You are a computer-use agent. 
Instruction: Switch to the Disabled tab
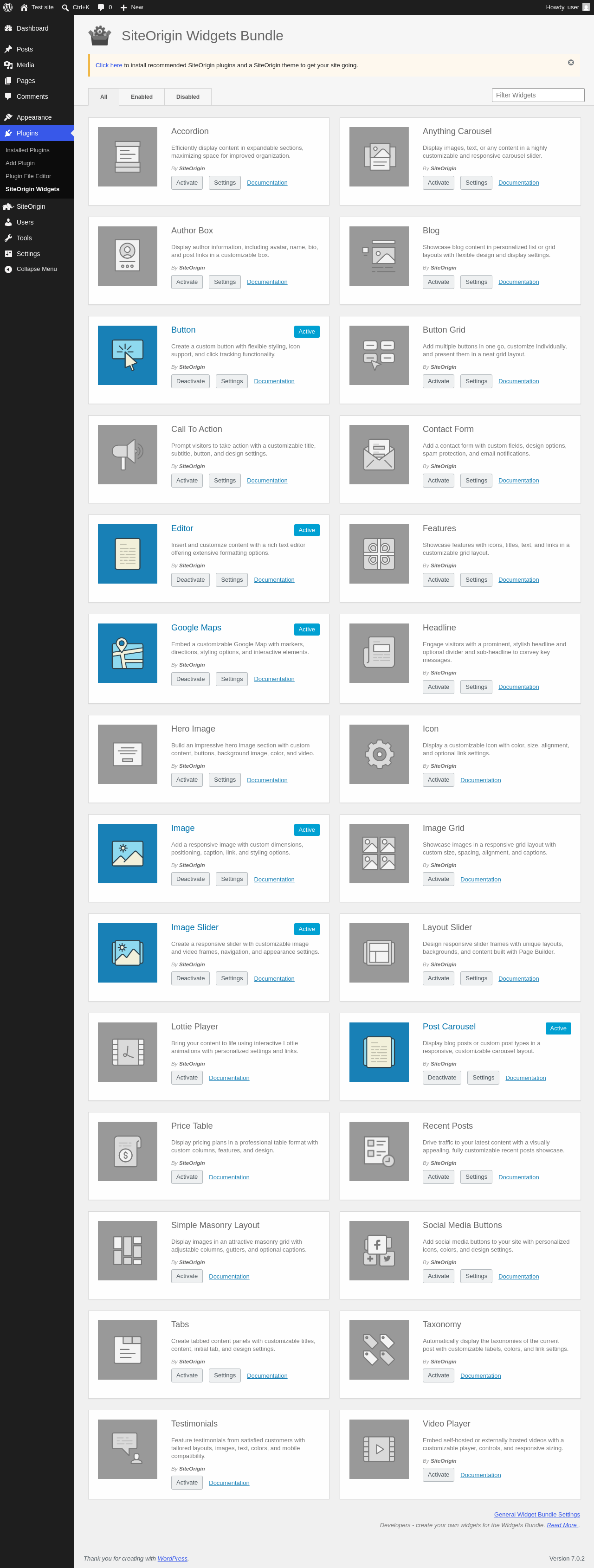pos(188,97)
